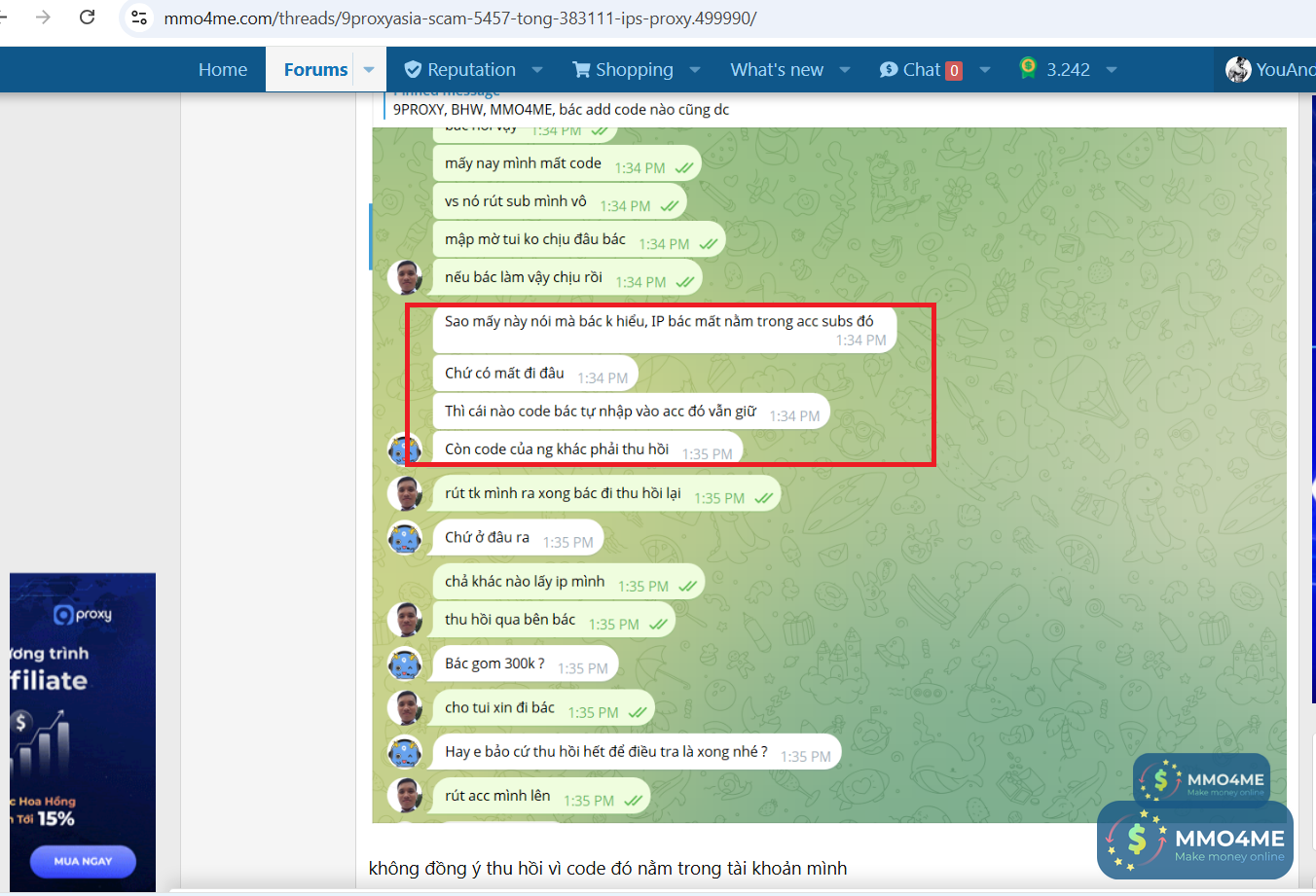Click avatar beside 'rút acc mình lên' message
1316x896 pixels.
[x=405, y=795]
